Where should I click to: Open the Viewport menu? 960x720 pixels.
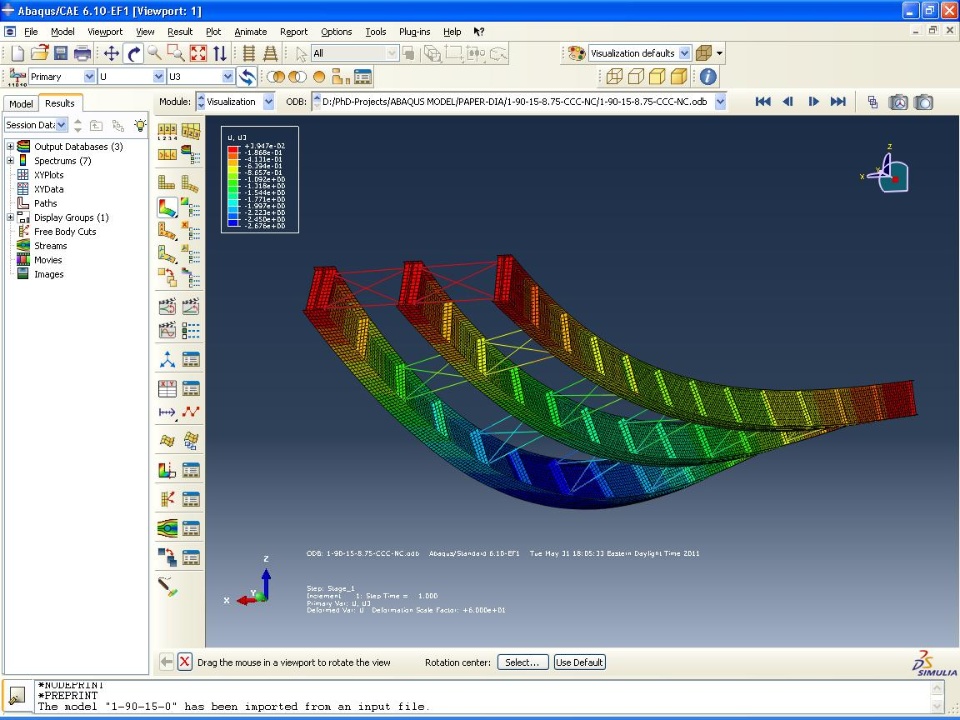click(105, 32)
